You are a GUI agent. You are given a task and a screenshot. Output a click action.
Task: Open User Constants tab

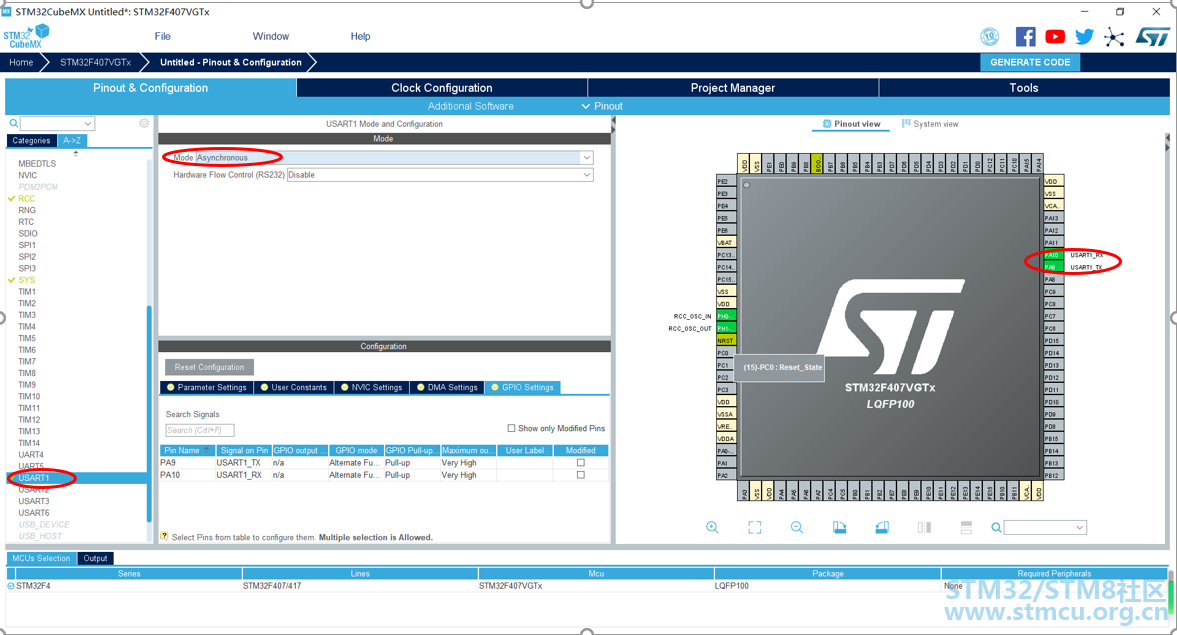tap(293, 387)
